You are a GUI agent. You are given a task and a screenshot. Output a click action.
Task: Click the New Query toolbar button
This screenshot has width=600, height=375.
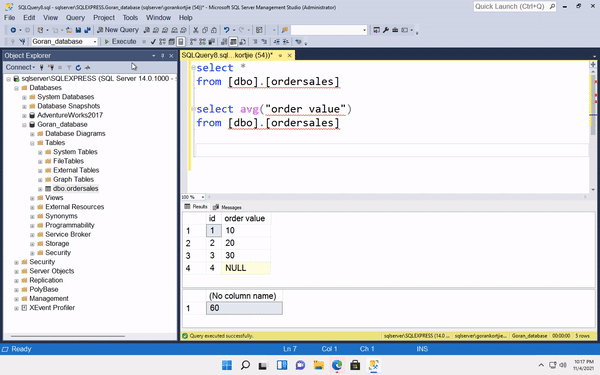(x=118, y=30)
